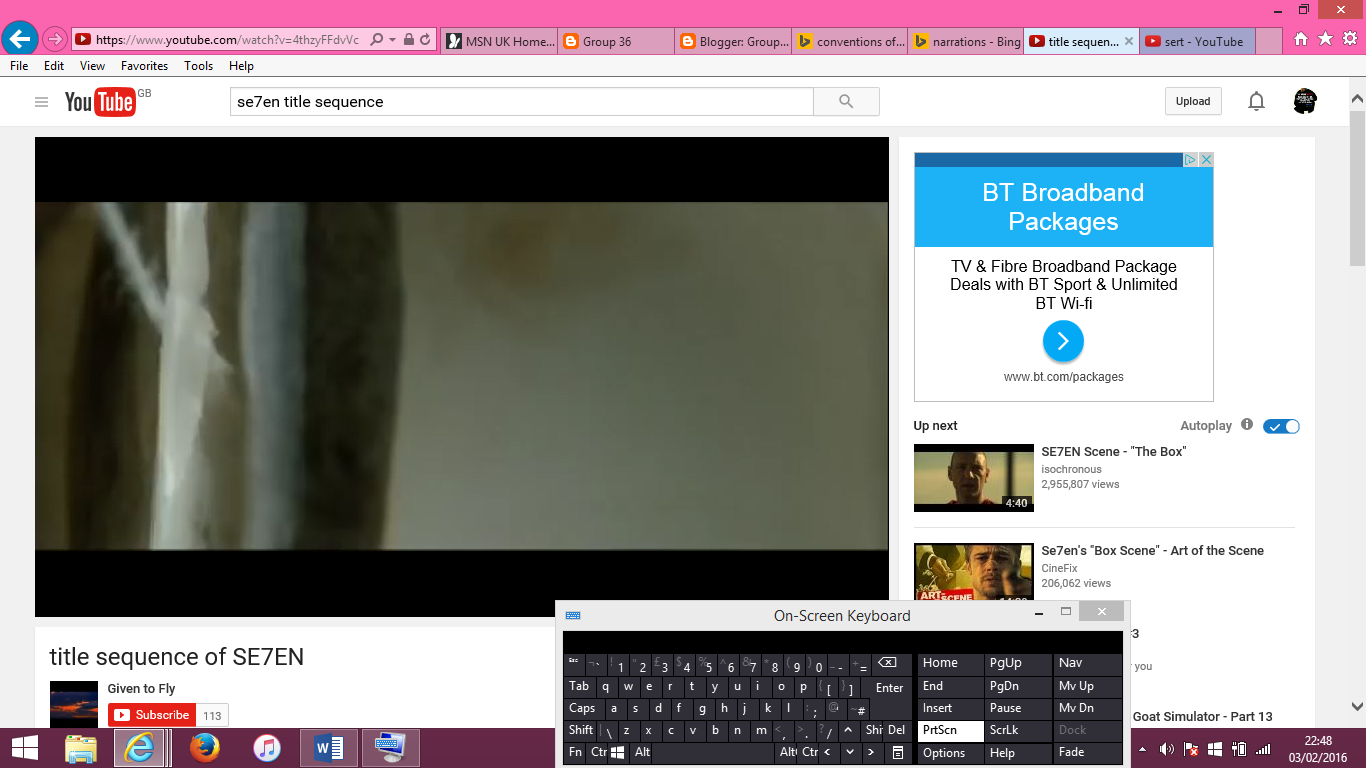Toggle ScrLk key on On-Screen Keyboard
The width and height of the screenshot is (1366, 768).
click(1018, 730)
